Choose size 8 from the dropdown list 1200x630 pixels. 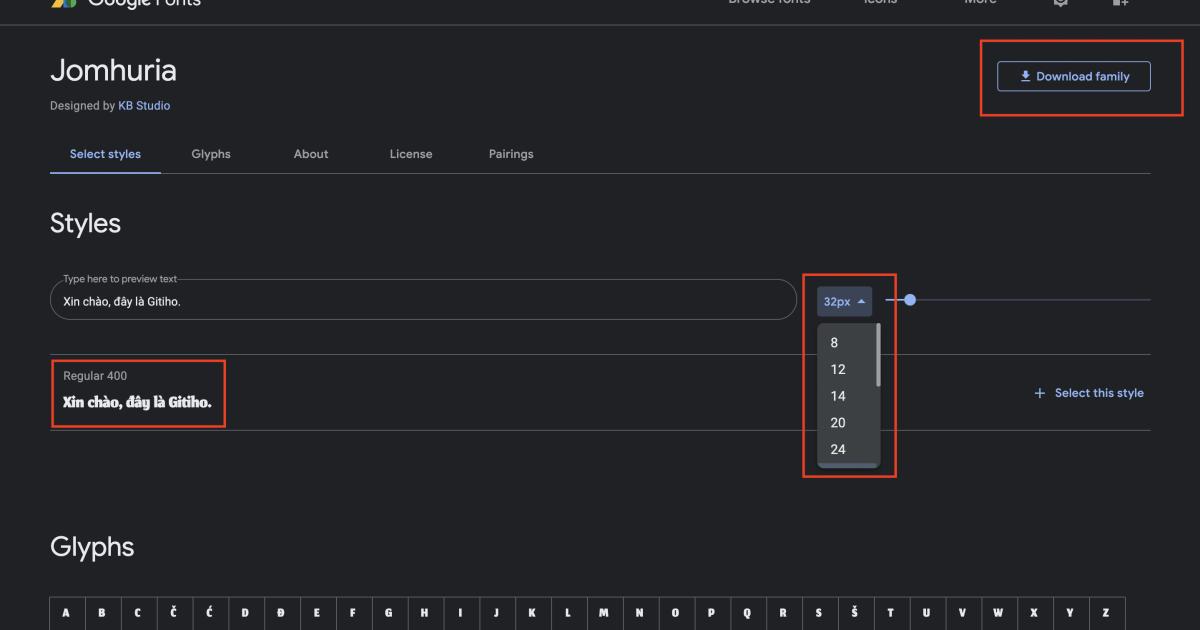click(847, 342)
